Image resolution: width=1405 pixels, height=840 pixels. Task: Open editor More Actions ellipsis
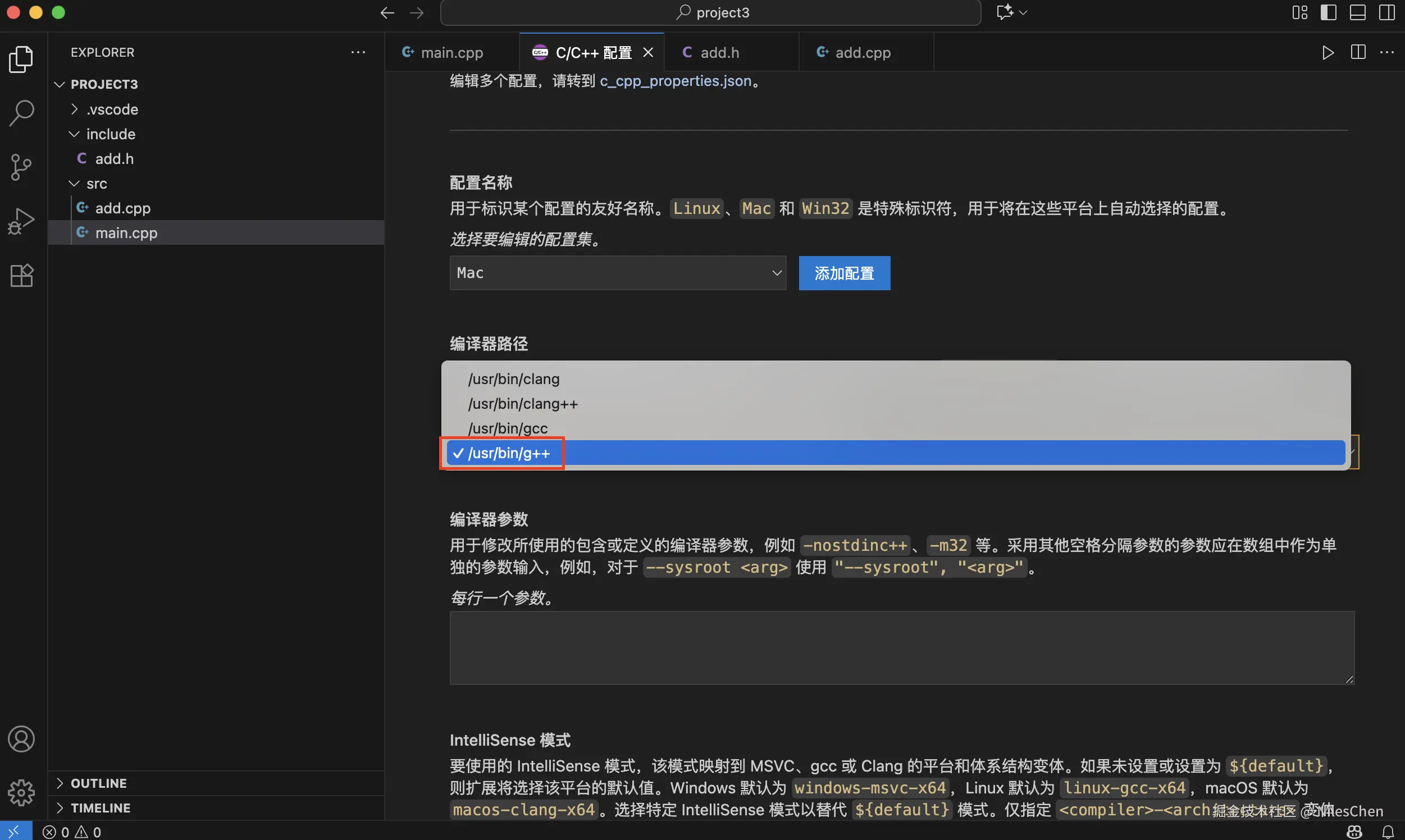pyautogui.click(x=1387, y=52)
